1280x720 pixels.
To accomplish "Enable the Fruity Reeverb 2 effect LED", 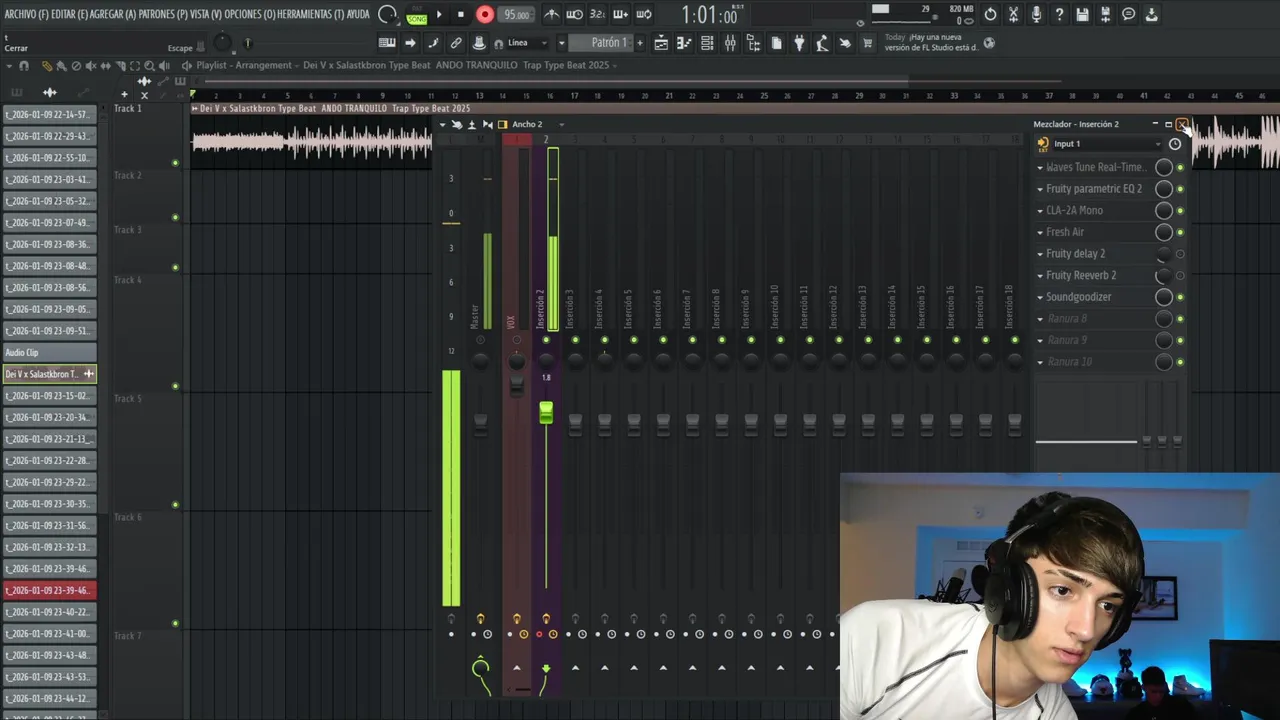I will click(x=1180, y=276).
